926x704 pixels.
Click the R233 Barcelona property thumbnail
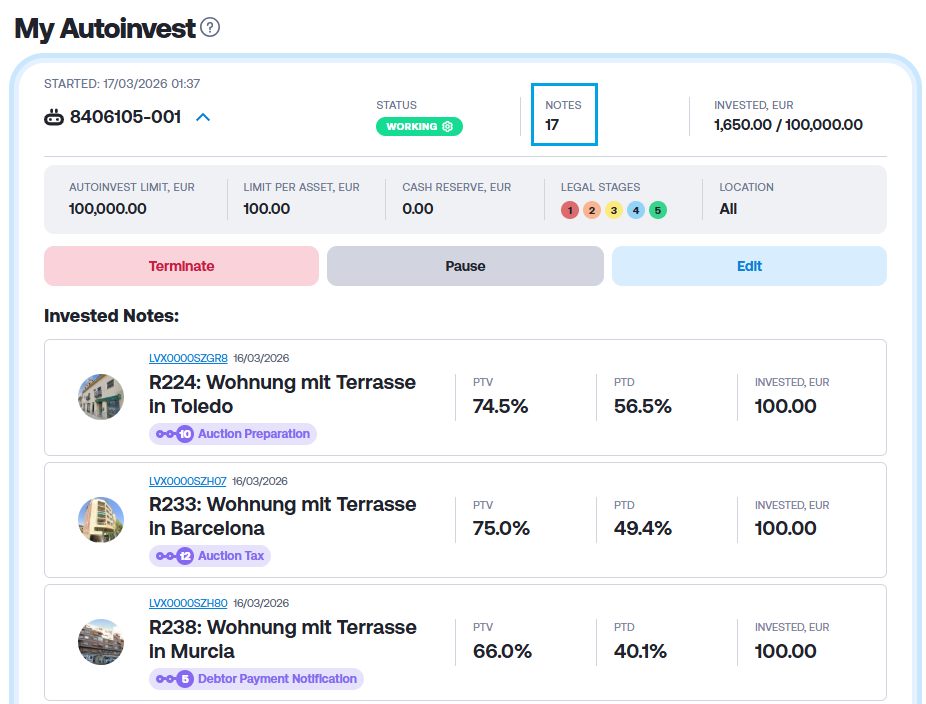point(101,520)
